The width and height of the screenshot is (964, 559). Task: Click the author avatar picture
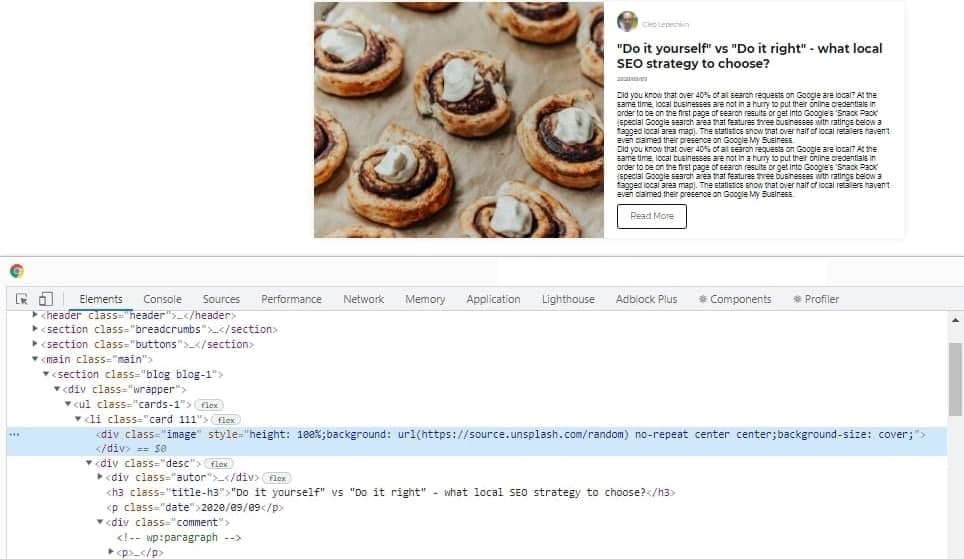627,22
